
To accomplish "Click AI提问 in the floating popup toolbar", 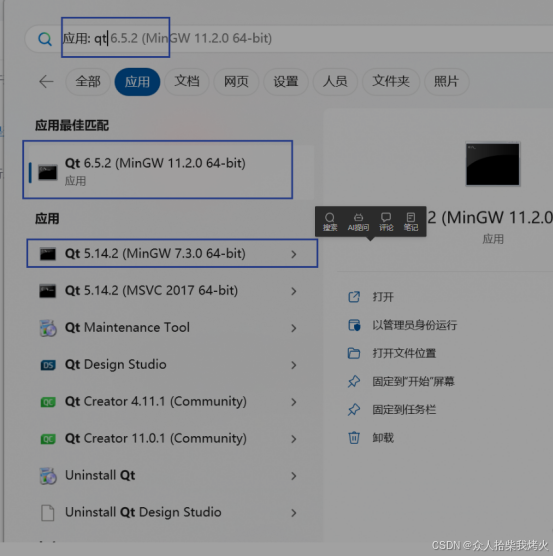I will [358, 222].
